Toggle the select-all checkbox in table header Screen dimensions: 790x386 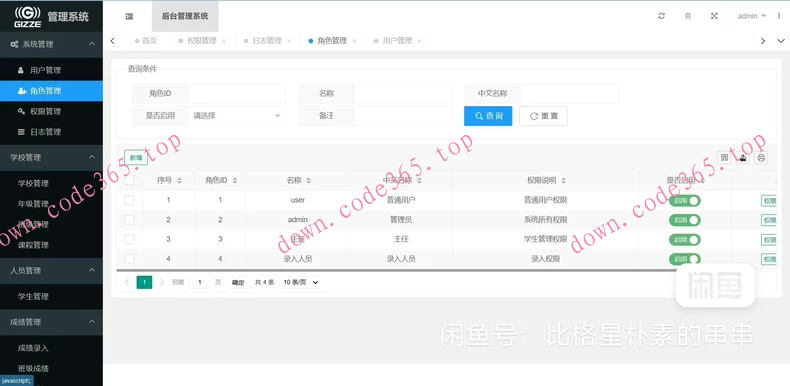129,180
